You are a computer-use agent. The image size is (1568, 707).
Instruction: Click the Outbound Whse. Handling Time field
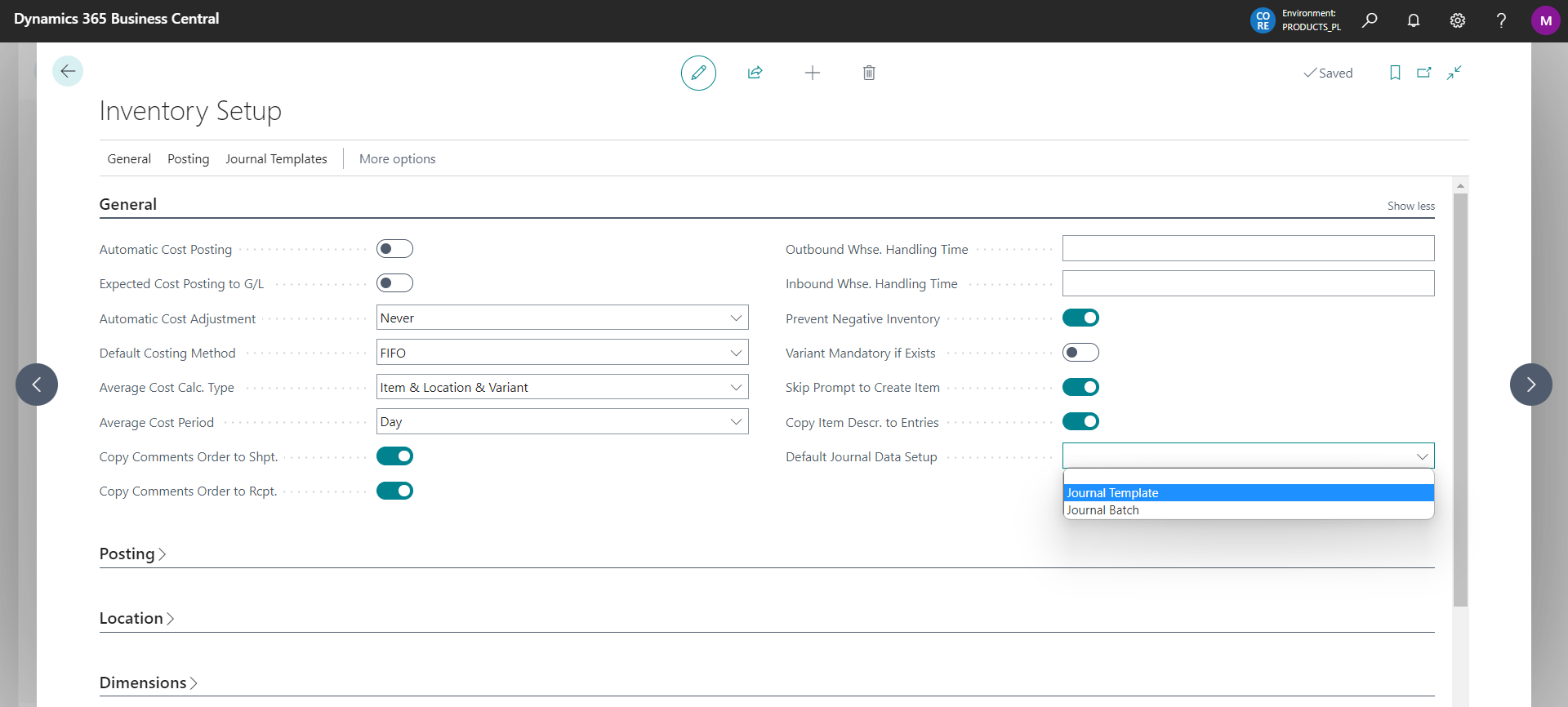pos(1248,249)
